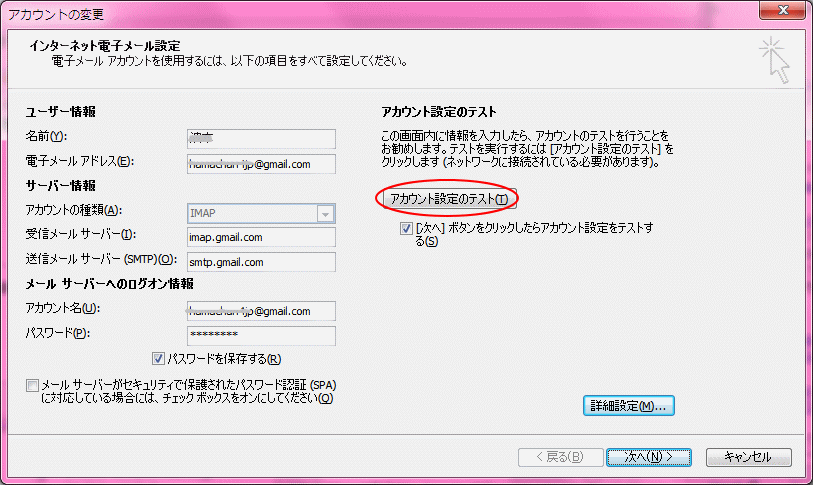Click the メール サーバーへのログオン情報 heading

pos(109,284)
